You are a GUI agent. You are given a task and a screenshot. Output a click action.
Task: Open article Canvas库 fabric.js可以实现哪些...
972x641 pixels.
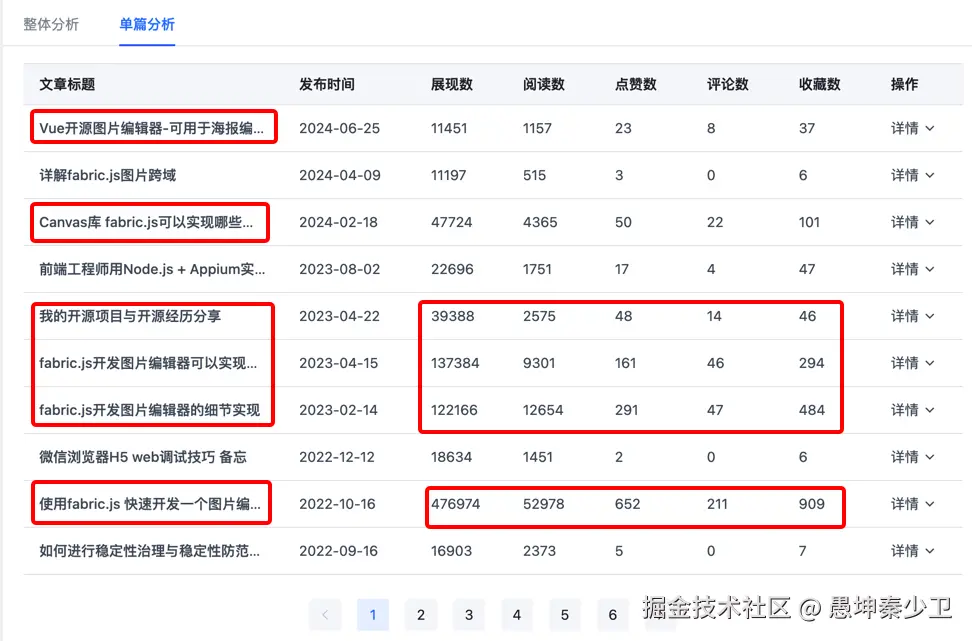pos(146,222)
